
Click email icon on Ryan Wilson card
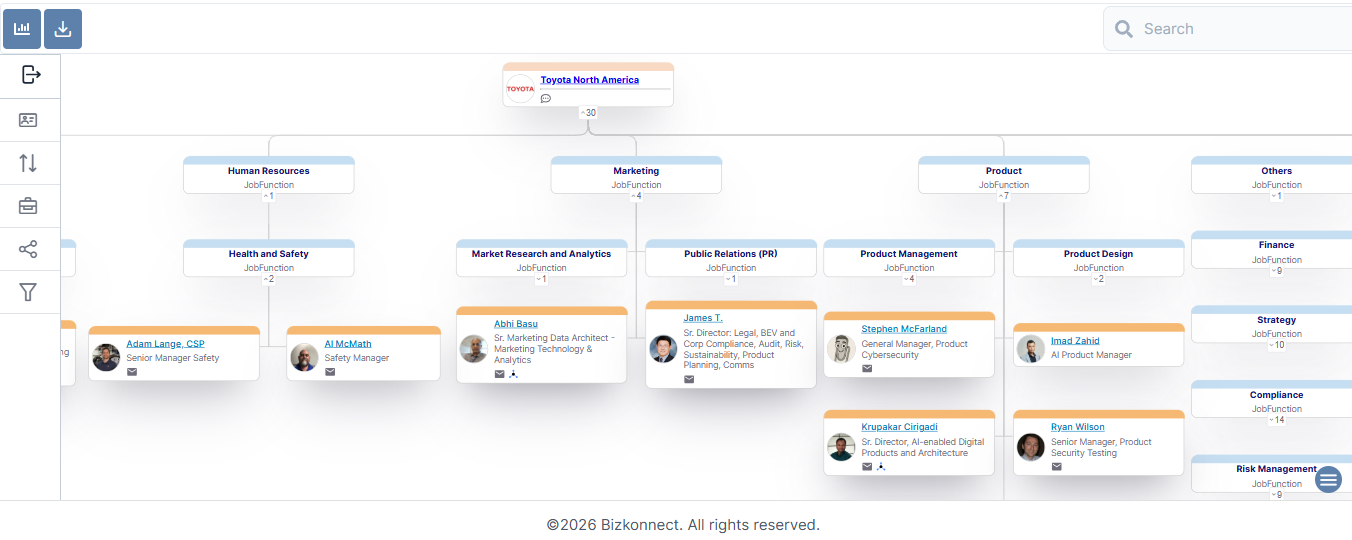coord(1056,466)
